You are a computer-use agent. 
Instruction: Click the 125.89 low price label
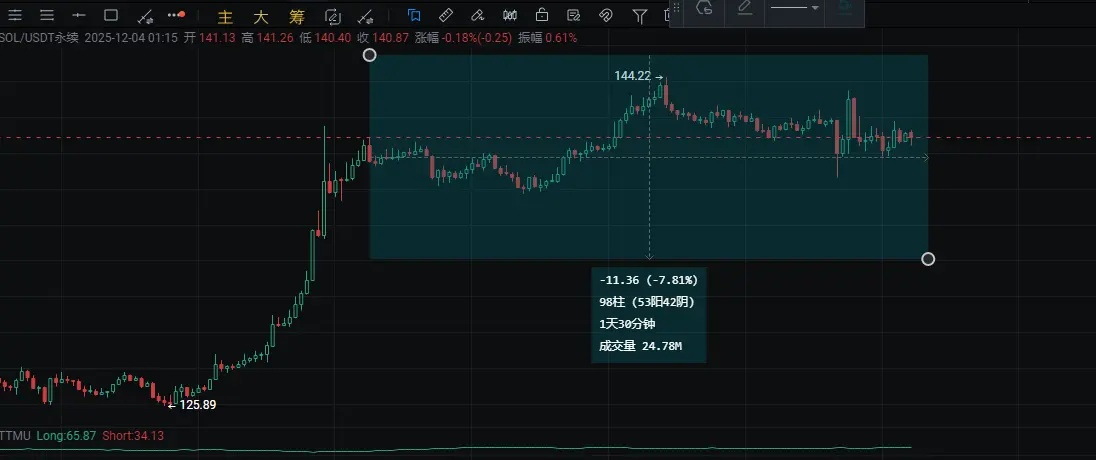point(198,404)
